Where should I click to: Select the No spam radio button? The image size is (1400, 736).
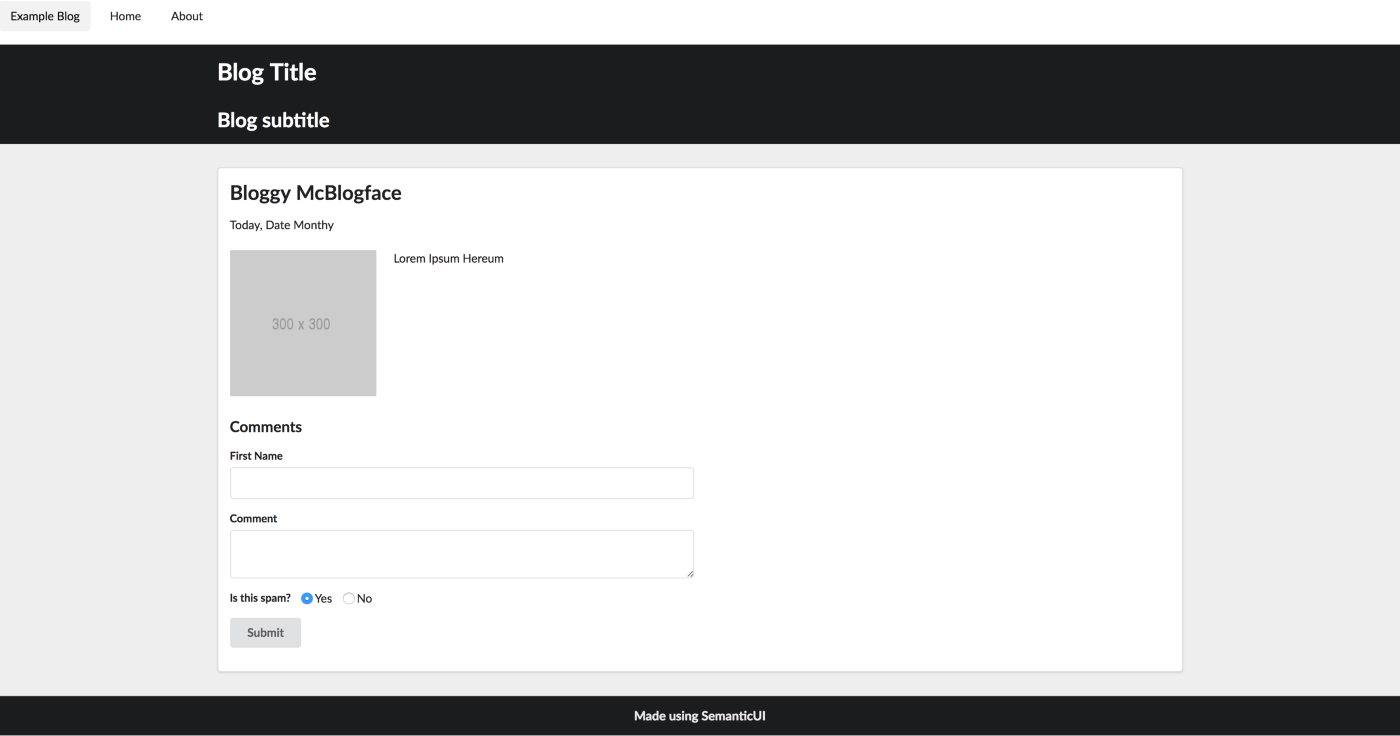[349, 599]
